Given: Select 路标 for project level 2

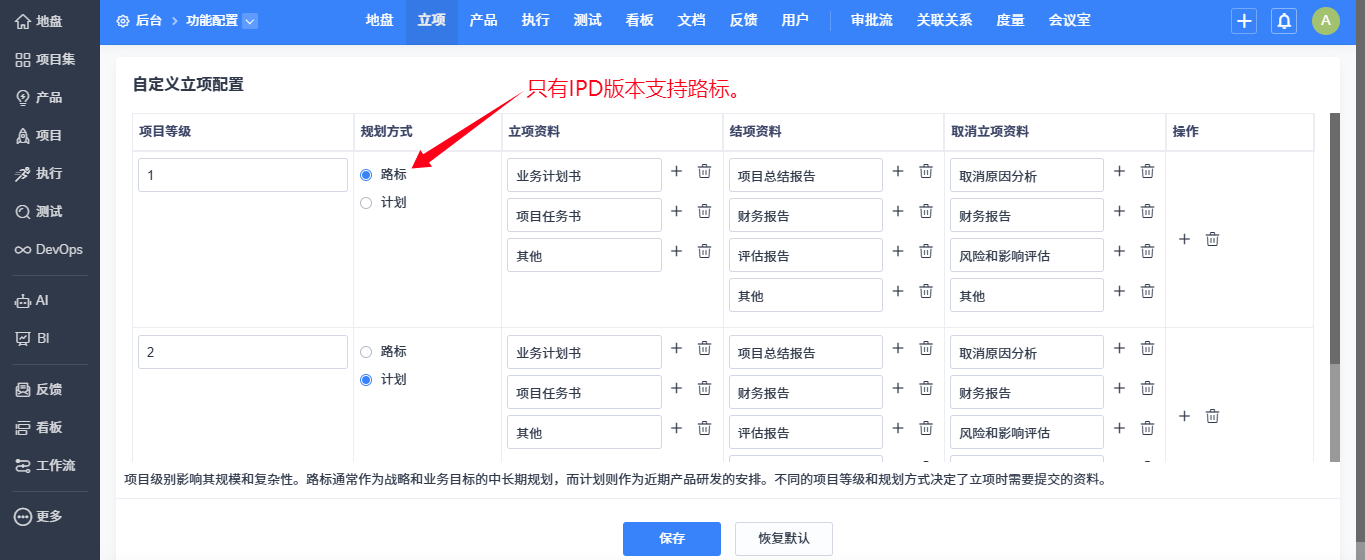Looking at the screenshot, I should 366,352.
